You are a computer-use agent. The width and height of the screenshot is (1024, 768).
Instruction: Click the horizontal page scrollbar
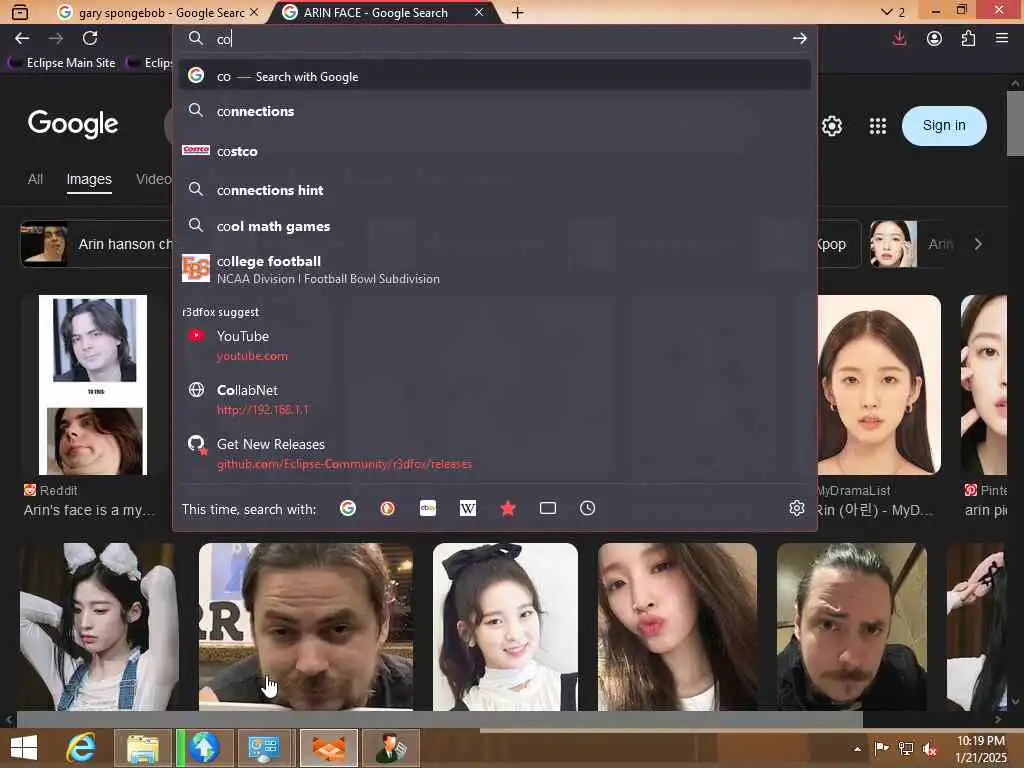click(439, 719)
